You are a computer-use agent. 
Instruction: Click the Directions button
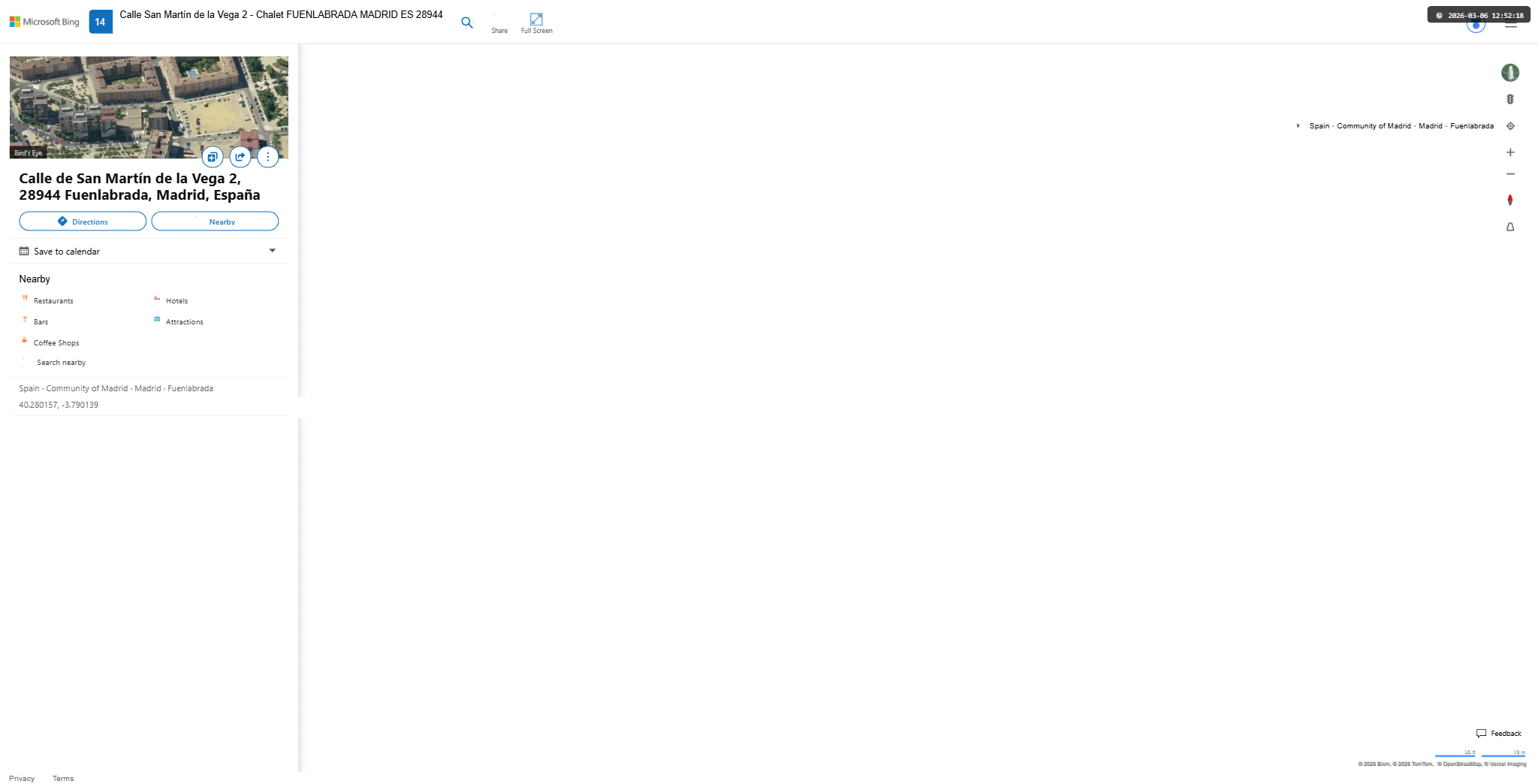[83, 222]
